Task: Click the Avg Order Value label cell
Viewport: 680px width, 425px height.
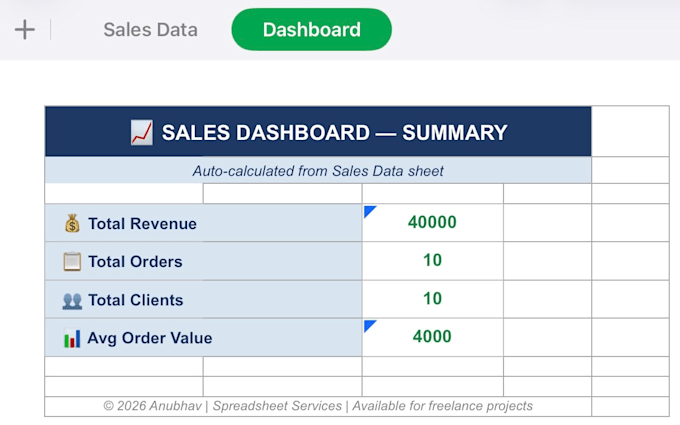Action: pyautogui.click(x=203, y=337)
